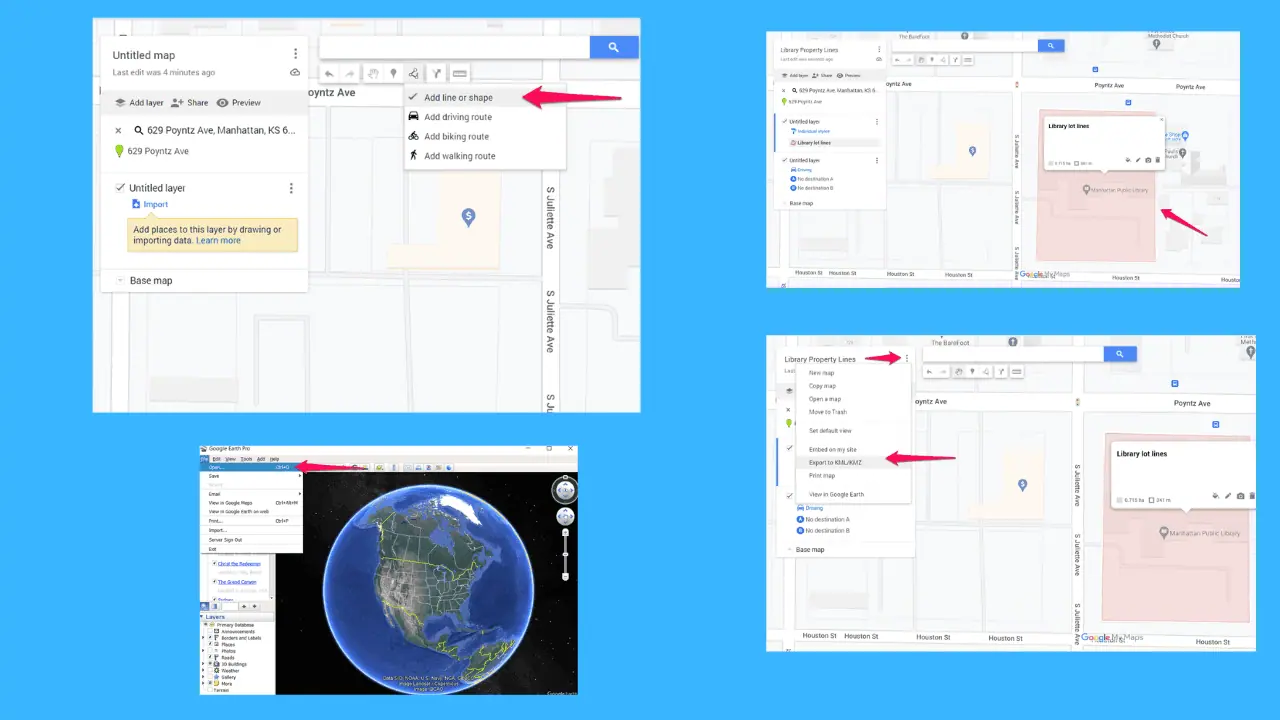Viewport: 1280px width, 720px height.
Task: Click the car icon for Add driving route
Action: [413, 116]
